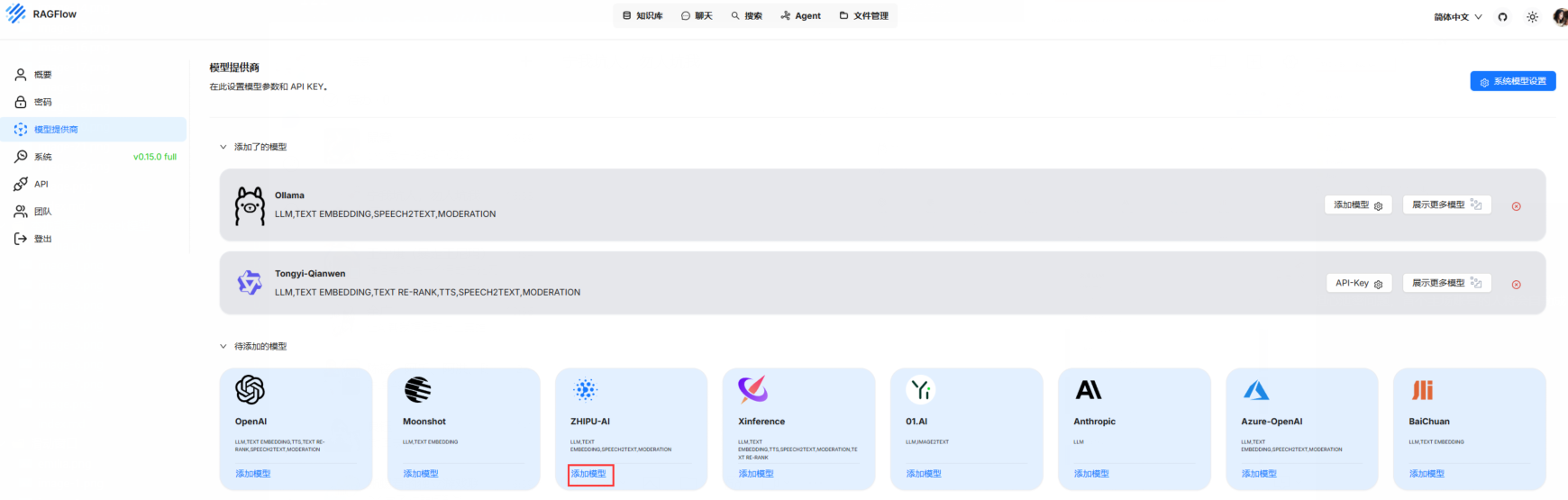
Task: Expand 展示更多模型 for Ollama
Action: 1446,205
